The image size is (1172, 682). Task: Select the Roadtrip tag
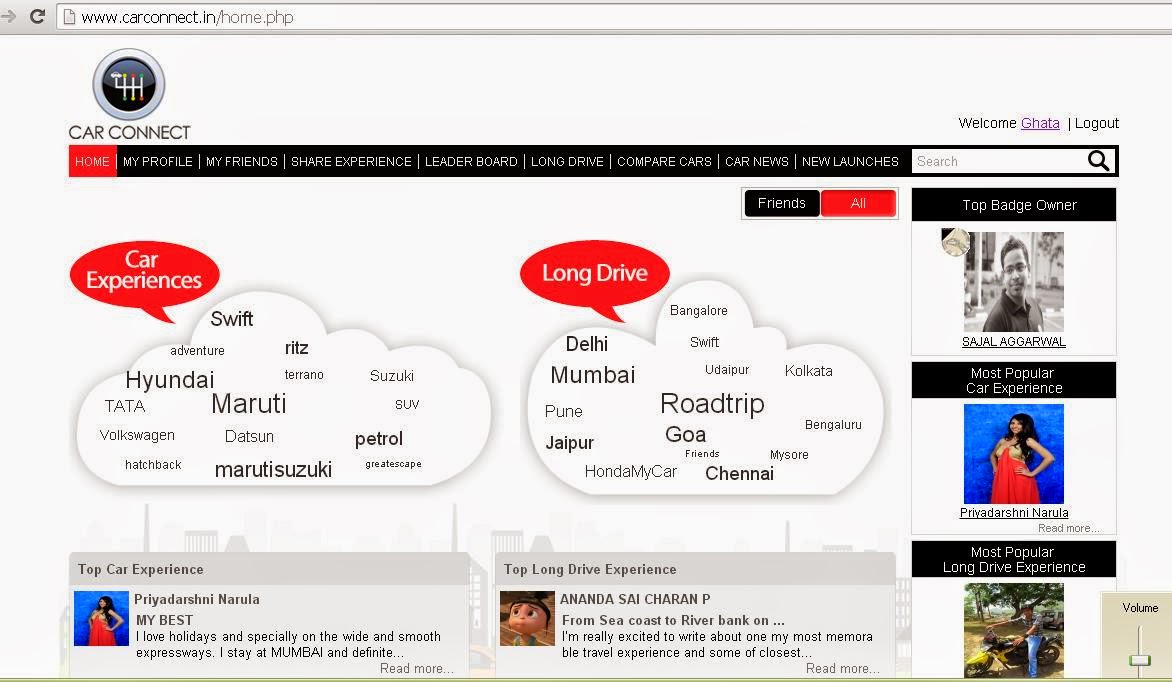click(712, 404)
